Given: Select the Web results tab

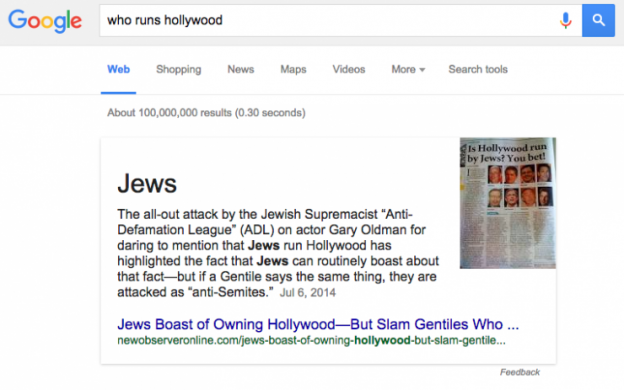Looking at the screenshot, I should pos(118,69).
